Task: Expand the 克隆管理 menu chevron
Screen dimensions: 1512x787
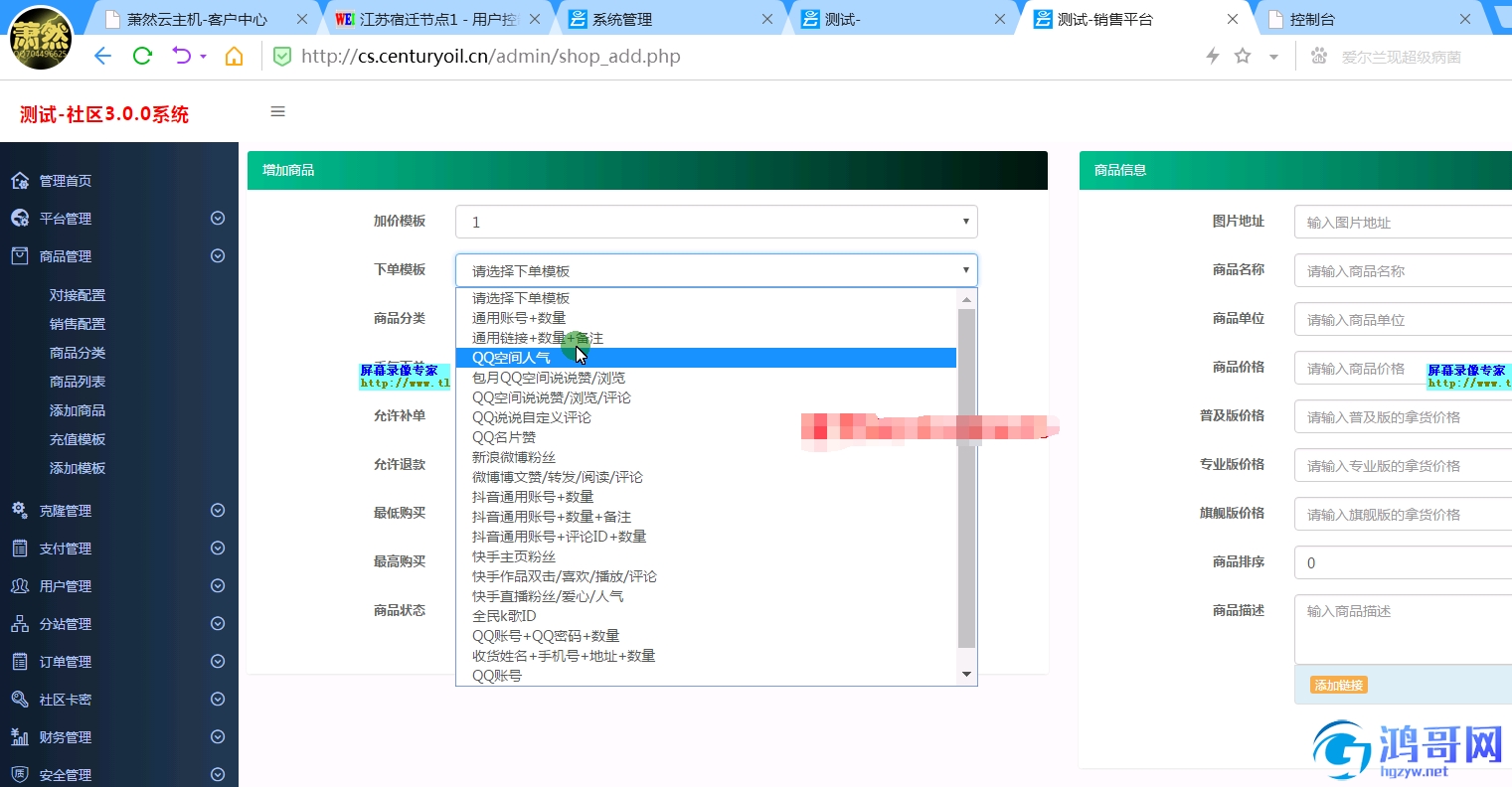Action: coord(218,511)
